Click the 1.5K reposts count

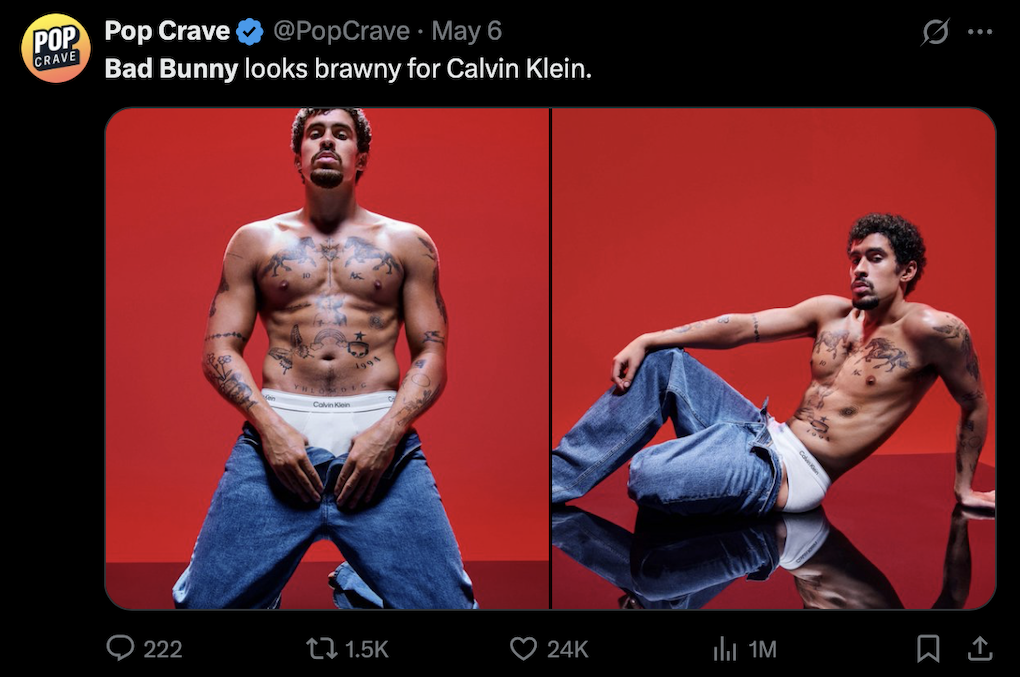tap(366, 650)
